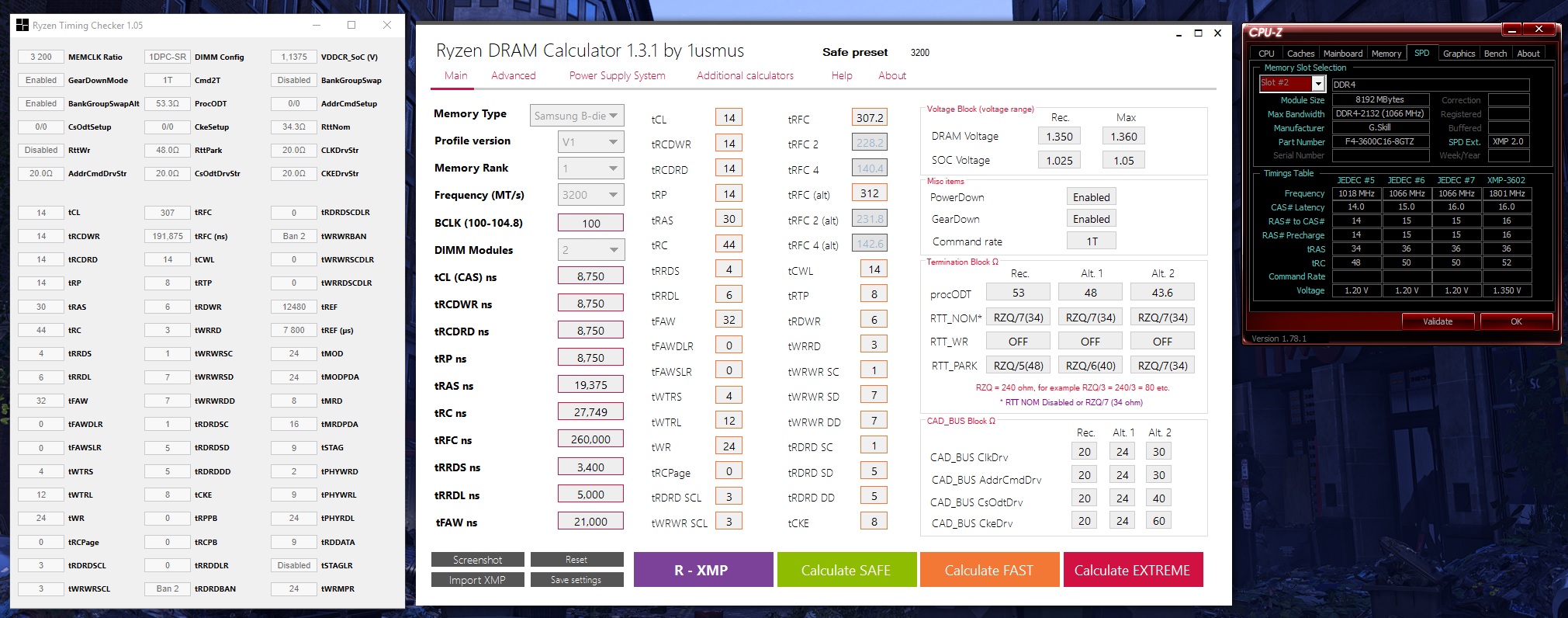This screenshot has height=618, width=1568.
Task: Click the procODT Alt. 2 value 43.6
Action: click(x=1162, y=293)
